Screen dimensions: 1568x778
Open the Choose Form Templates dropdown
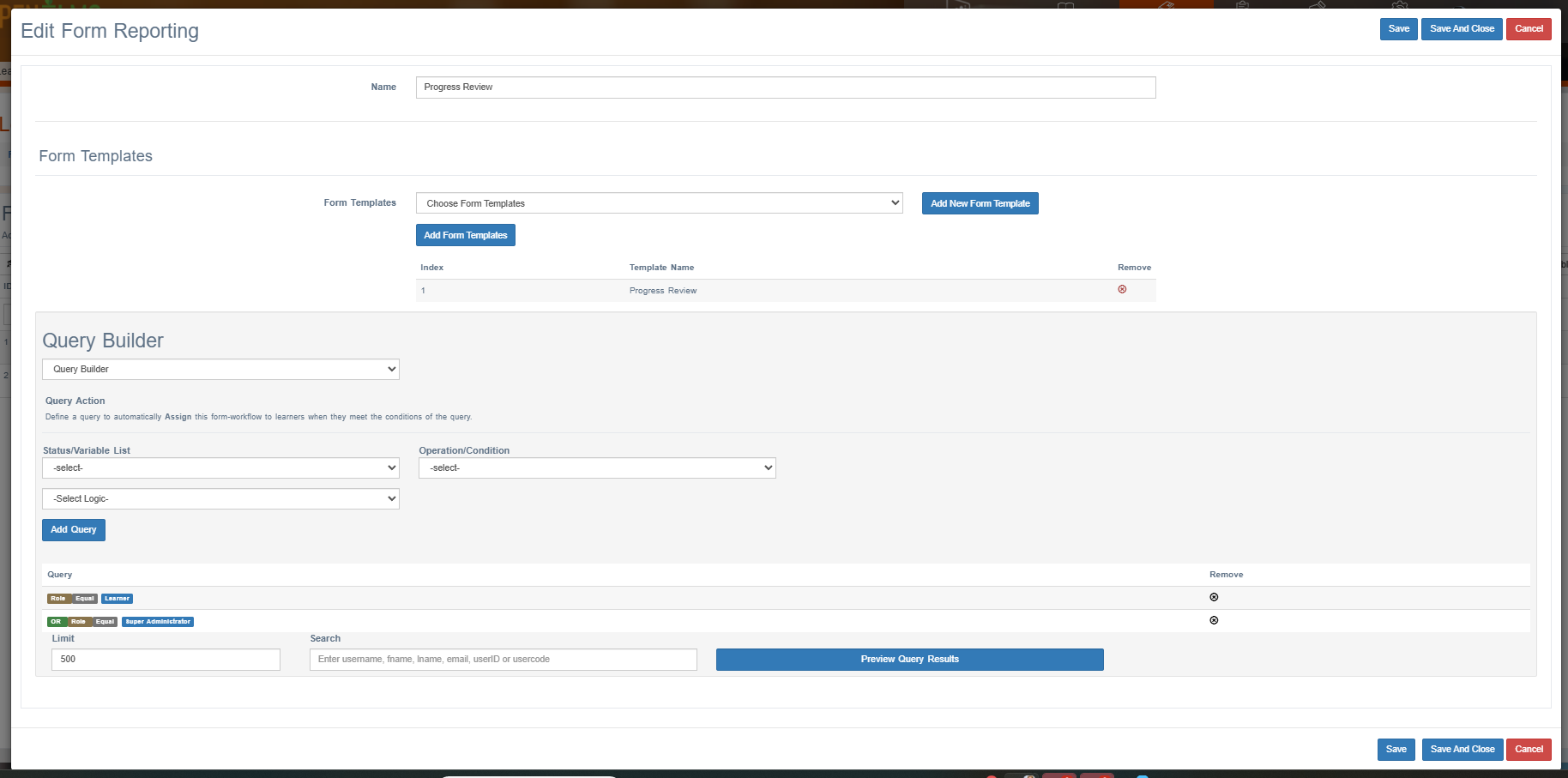pyautogui.click(x=659, y=203)
